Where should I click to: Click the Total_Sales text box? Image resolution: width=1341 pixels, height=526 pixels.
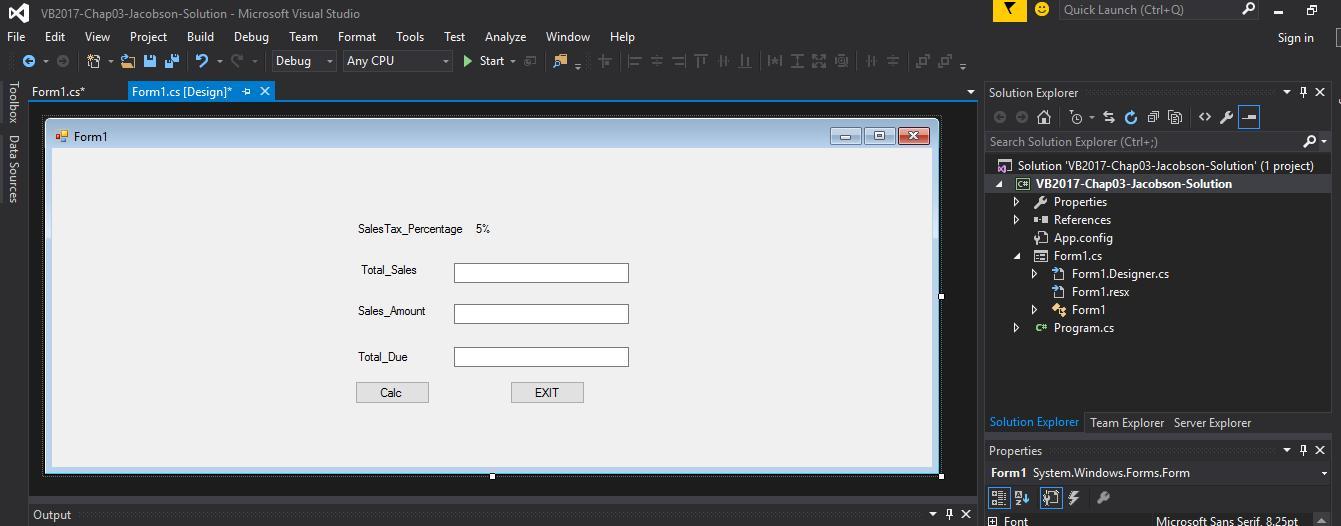541,273
